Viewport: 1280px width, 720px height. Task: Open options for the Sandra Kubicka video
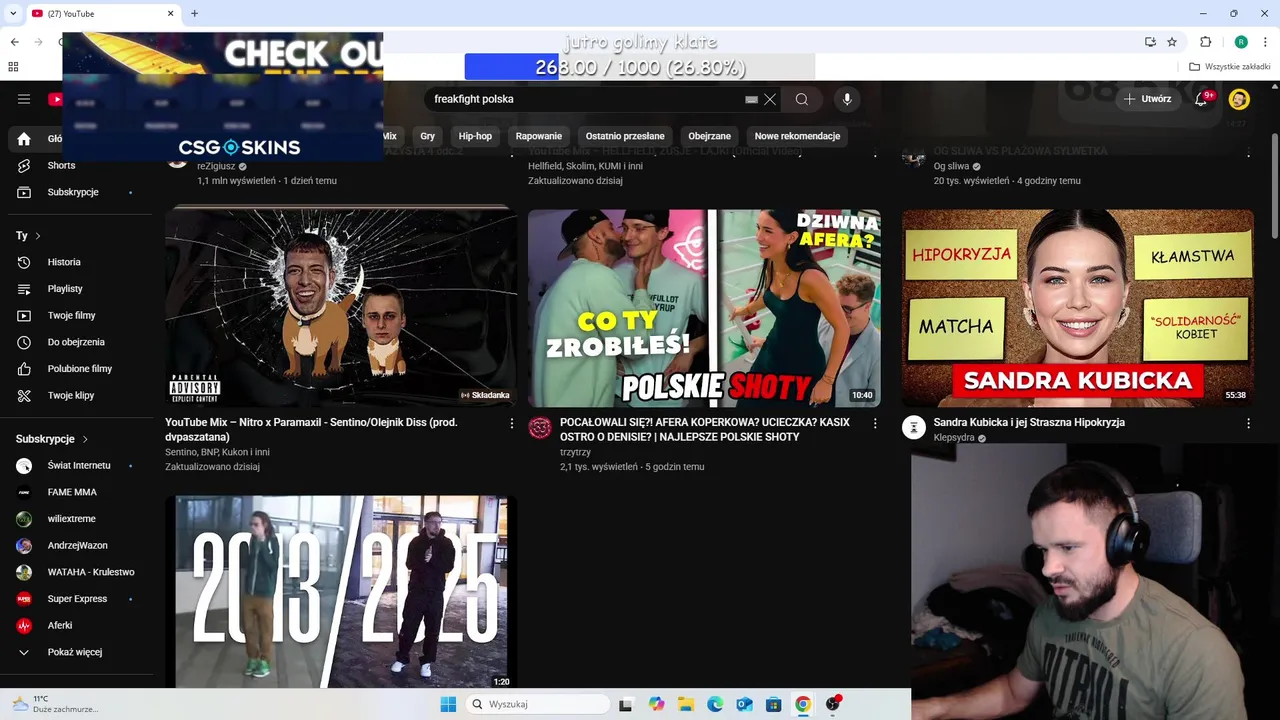coord(1248,424)
